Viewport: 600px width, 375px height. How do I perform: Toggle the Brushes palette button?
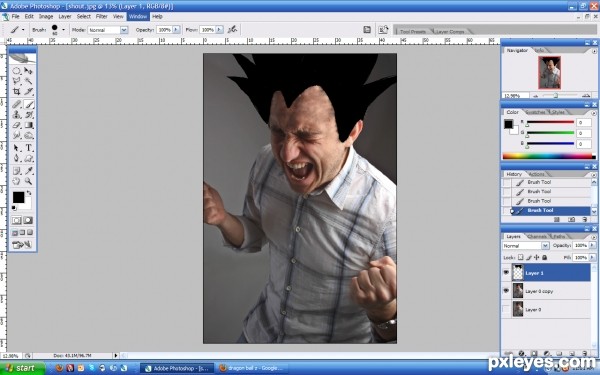click(x=367, y=29)
